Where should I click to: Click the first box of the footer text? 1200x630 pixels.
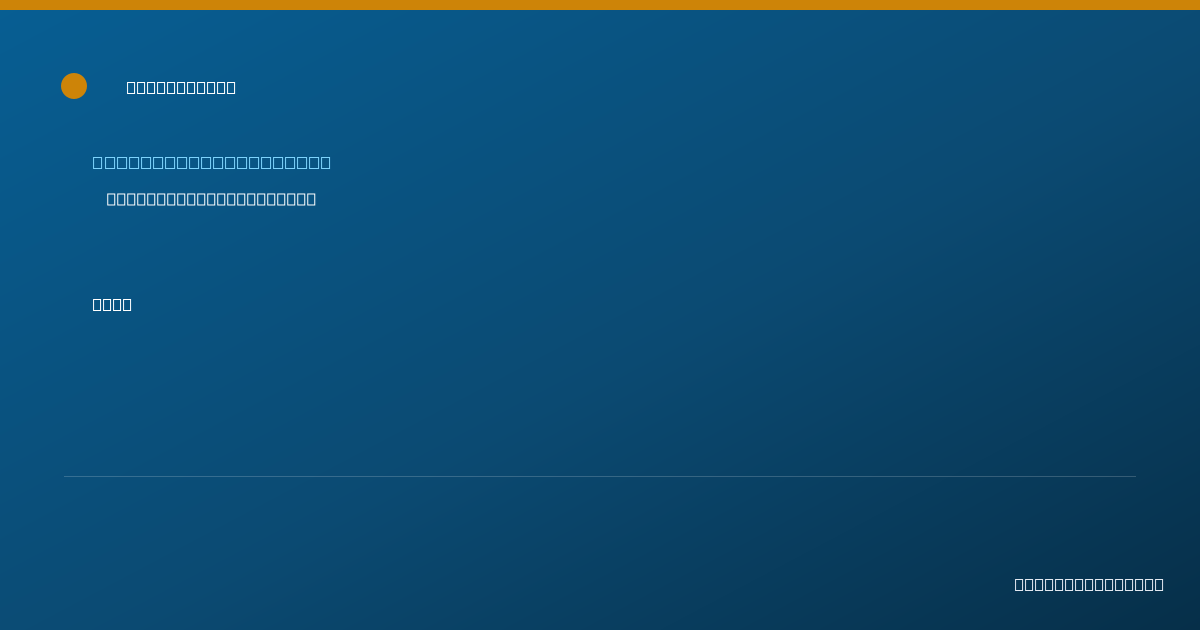(x=1020, y=584)
